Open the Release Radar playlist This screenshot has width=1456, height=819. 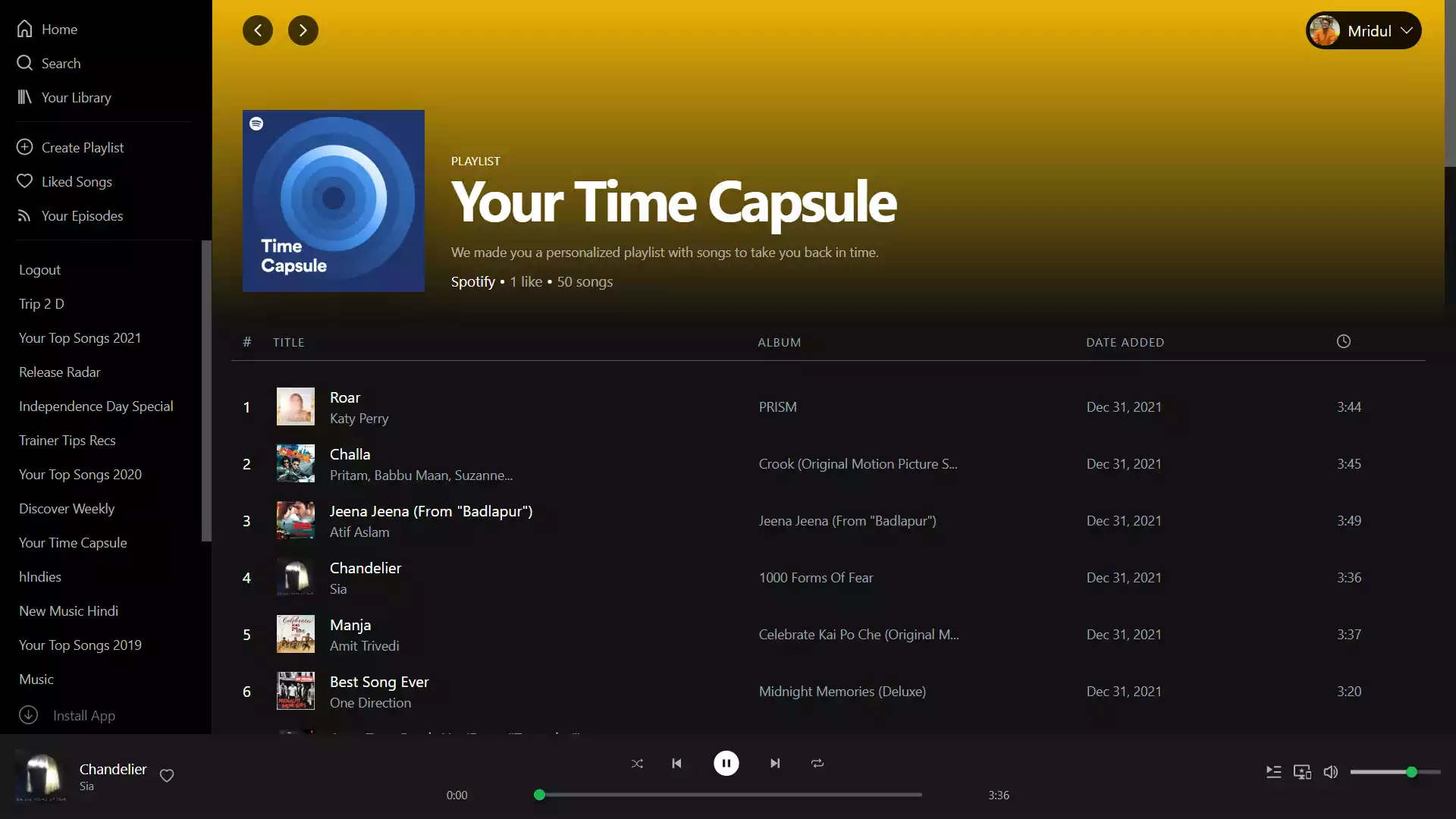point(59,372)
